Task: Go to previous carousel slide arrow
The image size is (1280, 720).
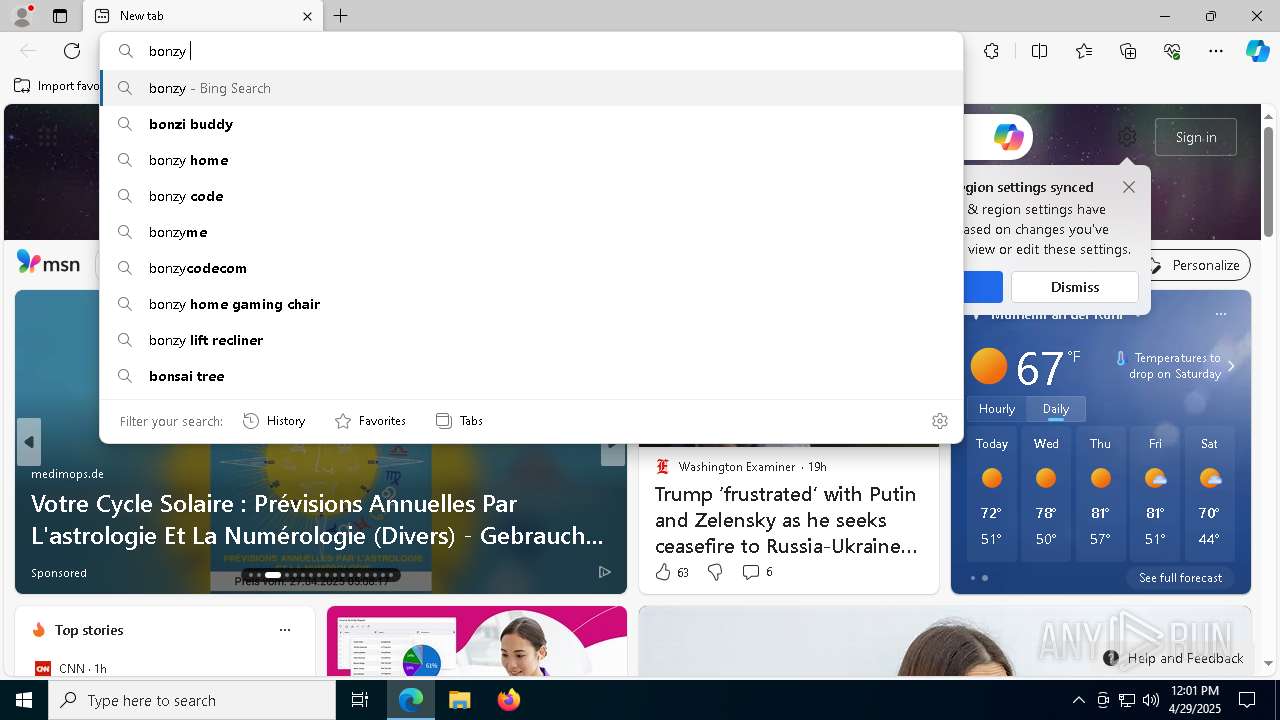Action: (x=29, y=442)
